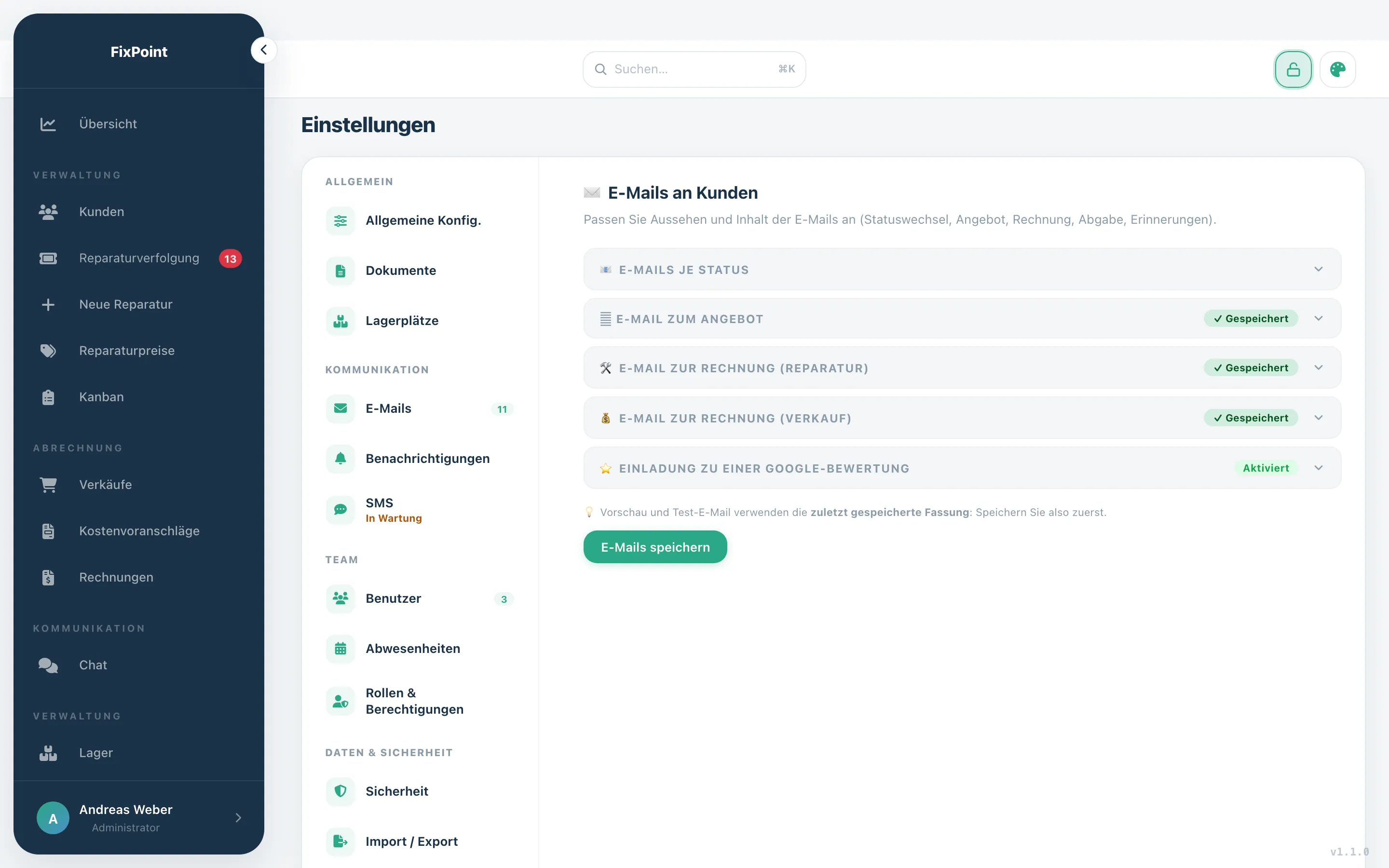1389x868 pixels.
Task: Collapse the sidebar with the chevron button
Action: coord(263,50)
